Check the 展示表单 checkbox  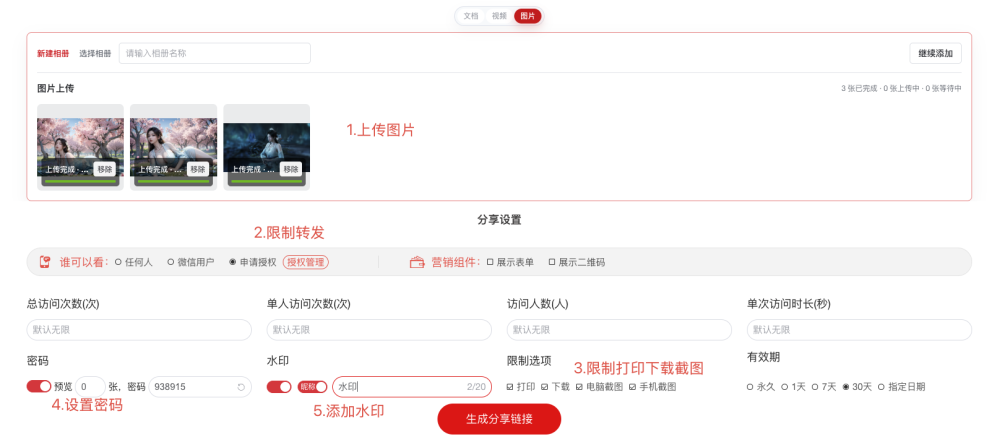[510, 262]
